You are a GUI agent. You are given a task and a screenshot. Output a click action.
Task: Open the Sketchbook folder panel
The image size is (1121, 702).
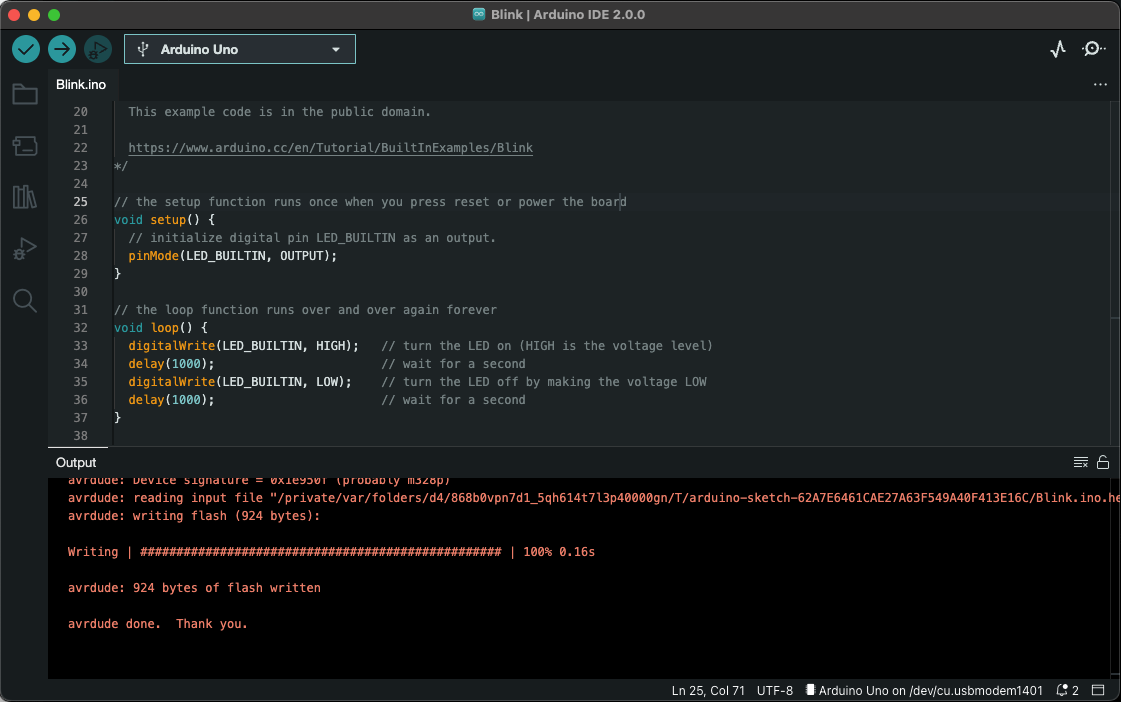pyautogui.click(x=25, y=95)
